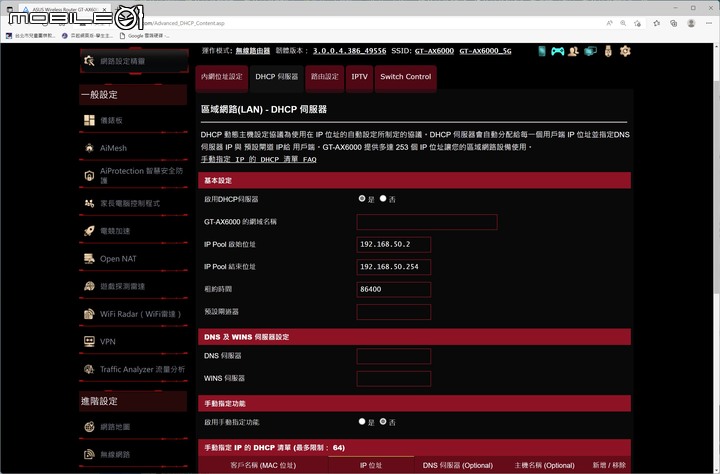
Task: Open the network setup wizard sidebar item
Action: pyautogui.click(x=134, y=61)
